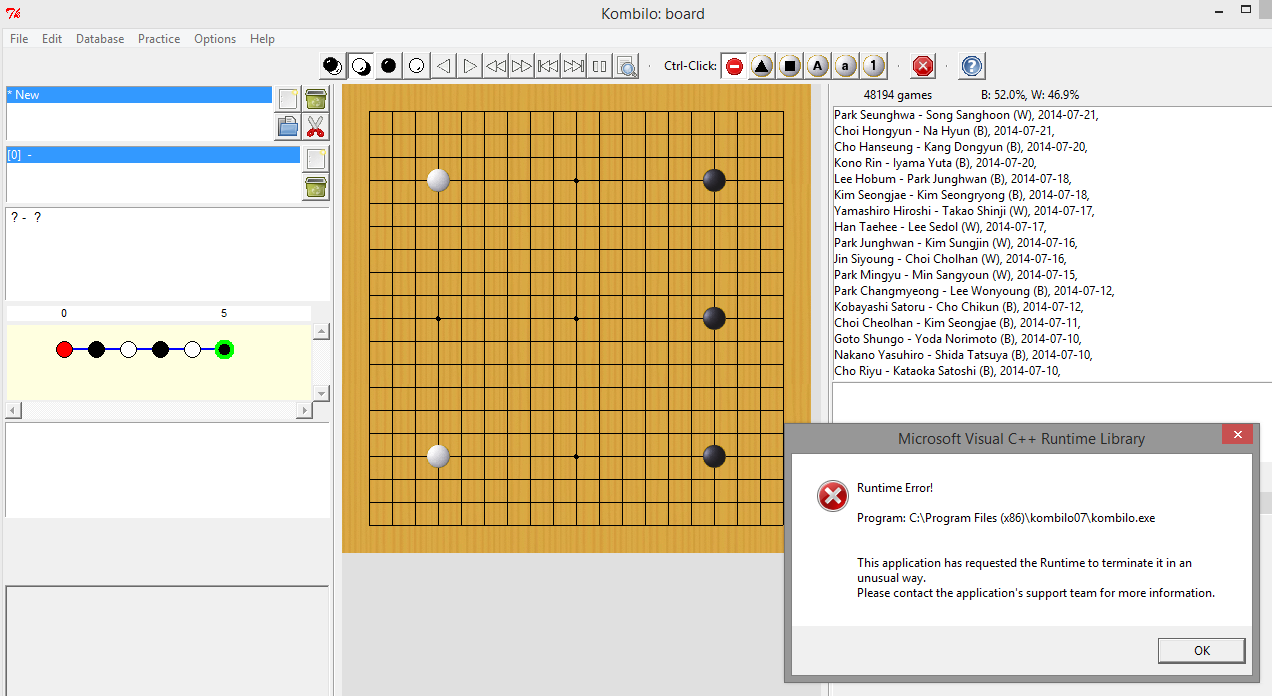Click the search pattern magnifier icon
The height and width of the screenshot is (696, 1272).
point(626,66)
